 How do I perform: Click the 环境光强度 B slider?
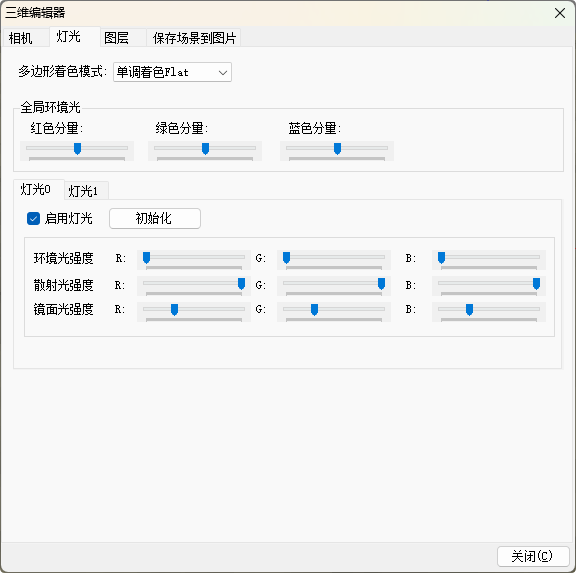coord(489,260)
